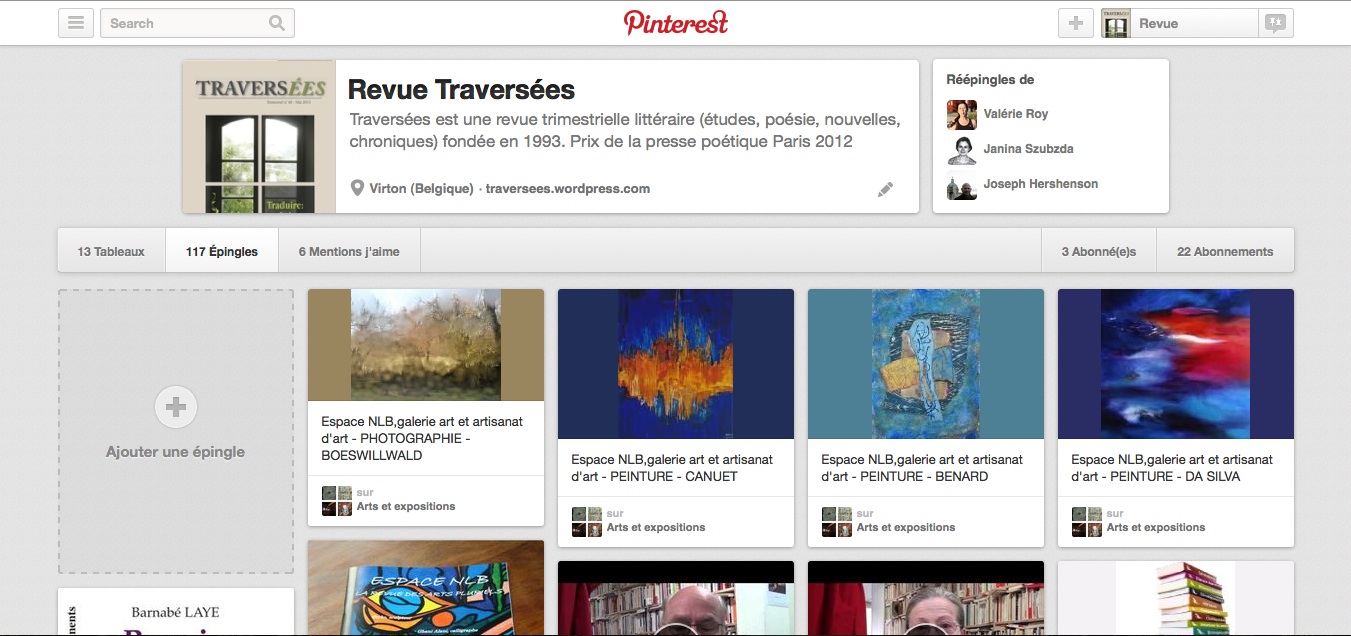Viewport: 1351px width, 636px height.
Task: Open the PEINTURE - CANUET pin image
Action: tap(676, 364)
